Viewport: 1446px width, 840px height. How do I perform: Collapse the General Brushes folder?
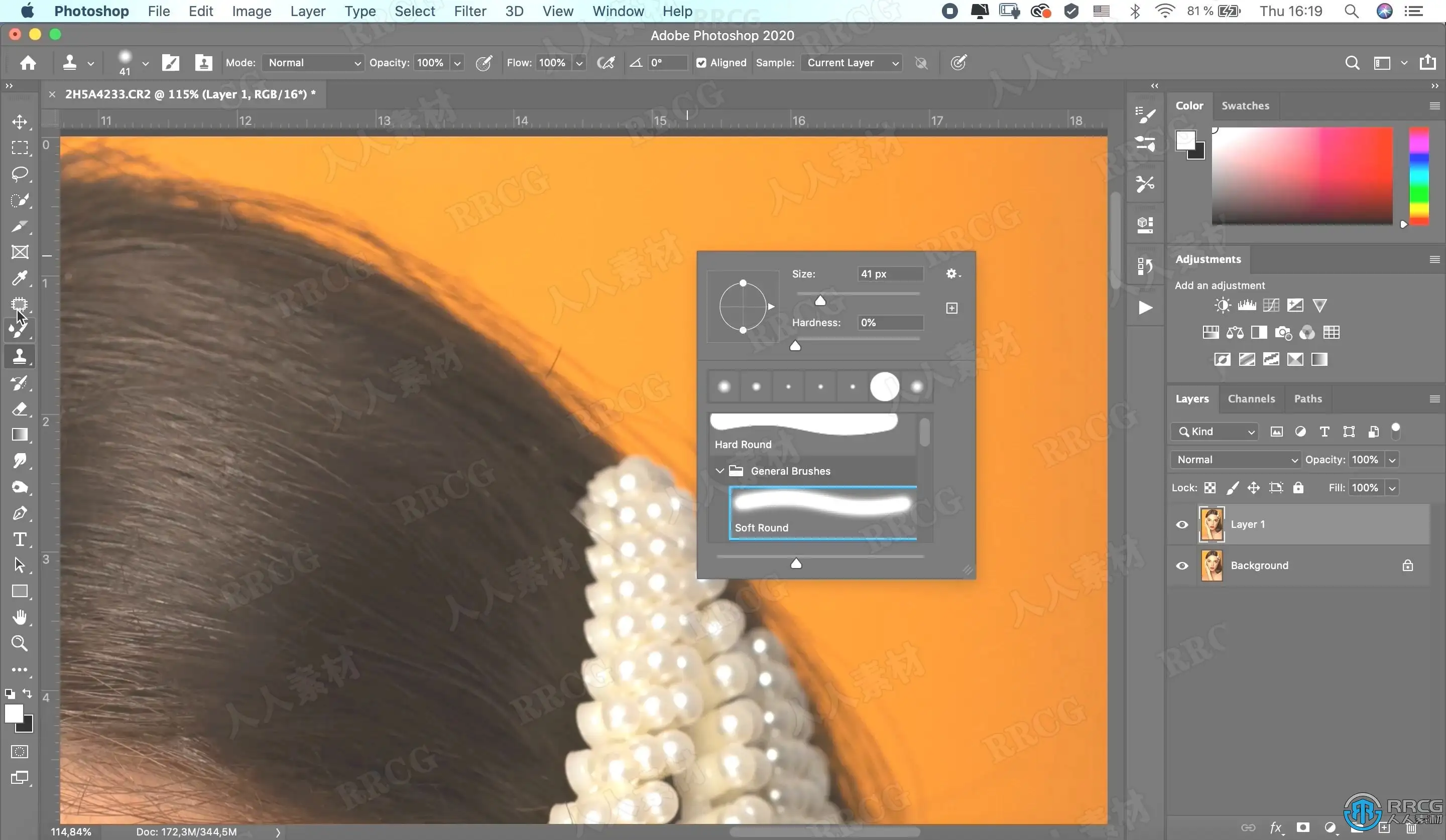[719, 471]
